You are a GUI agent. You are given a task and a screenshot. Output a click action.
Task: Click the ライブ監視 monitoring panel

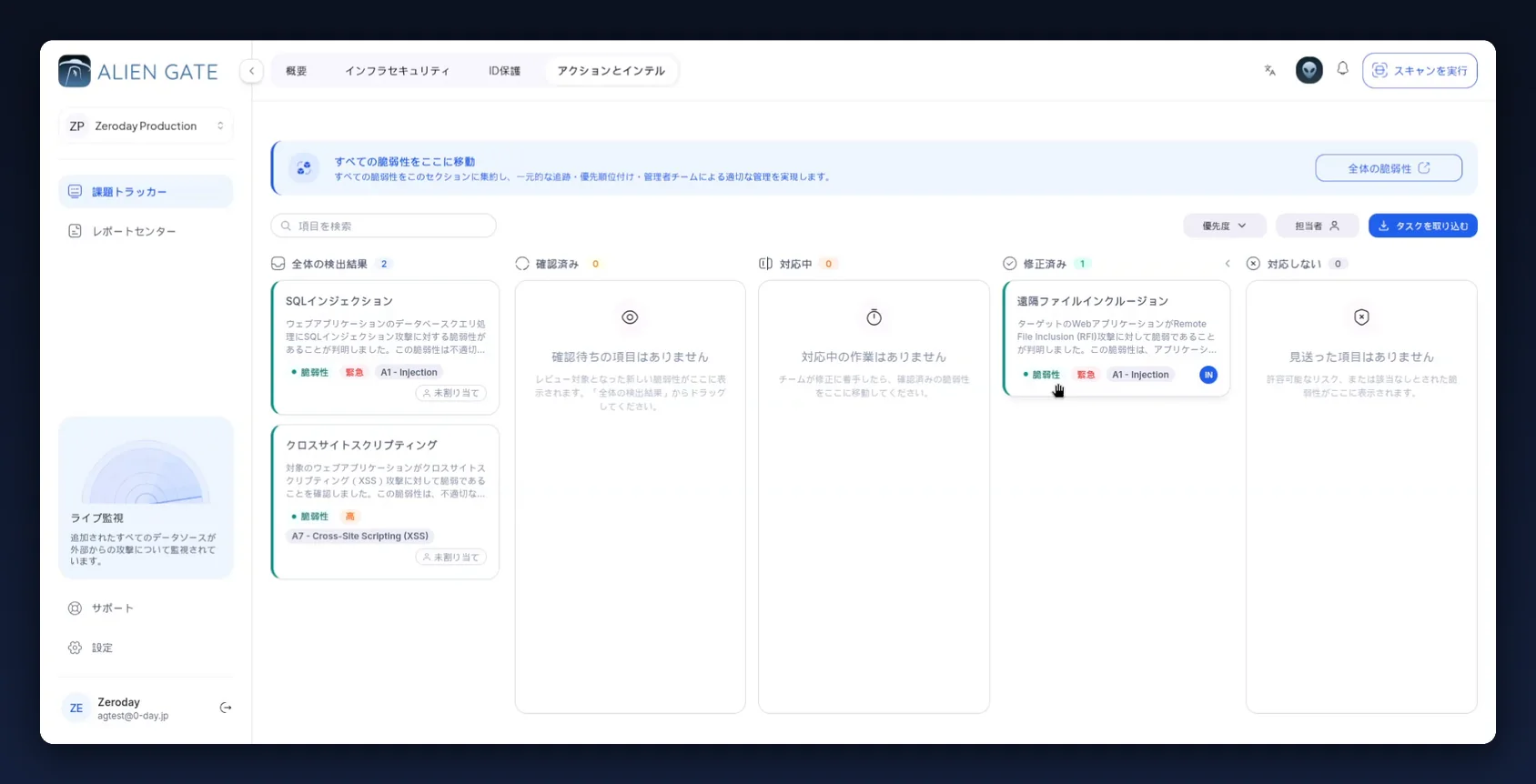pos(146,498)
